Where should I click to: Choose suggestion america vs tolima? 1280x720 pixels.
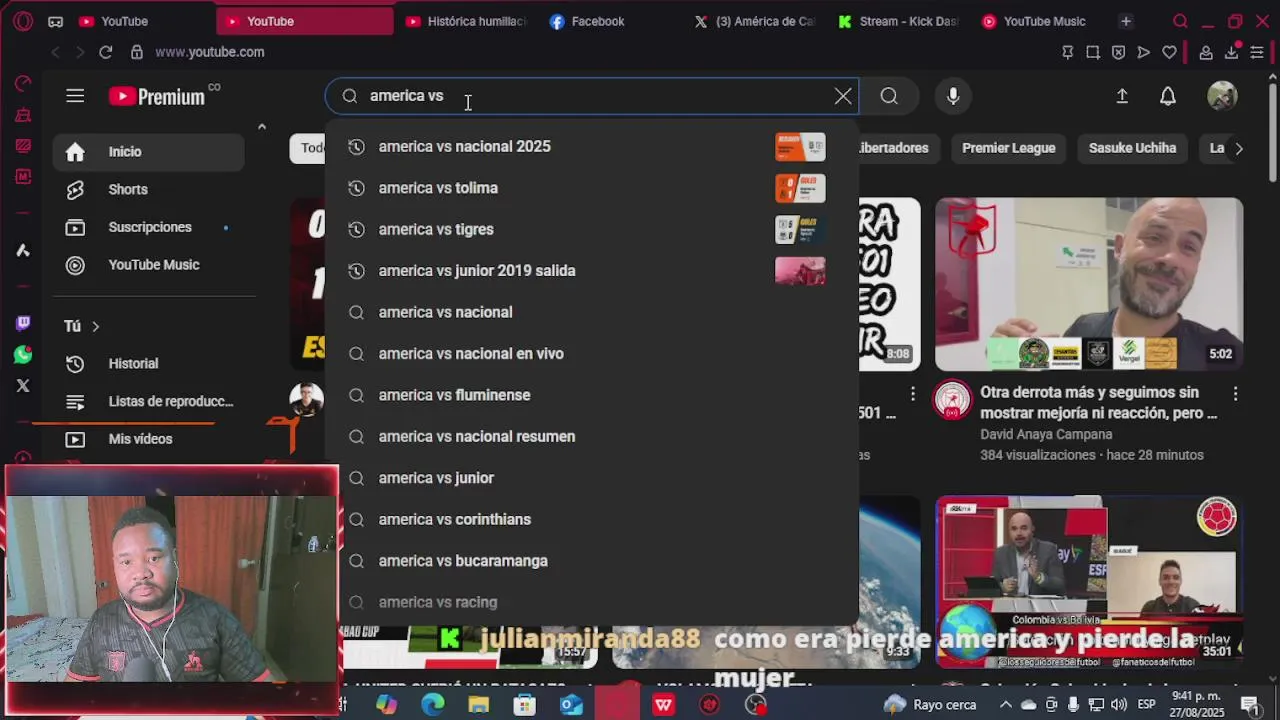tap(591, 188)
